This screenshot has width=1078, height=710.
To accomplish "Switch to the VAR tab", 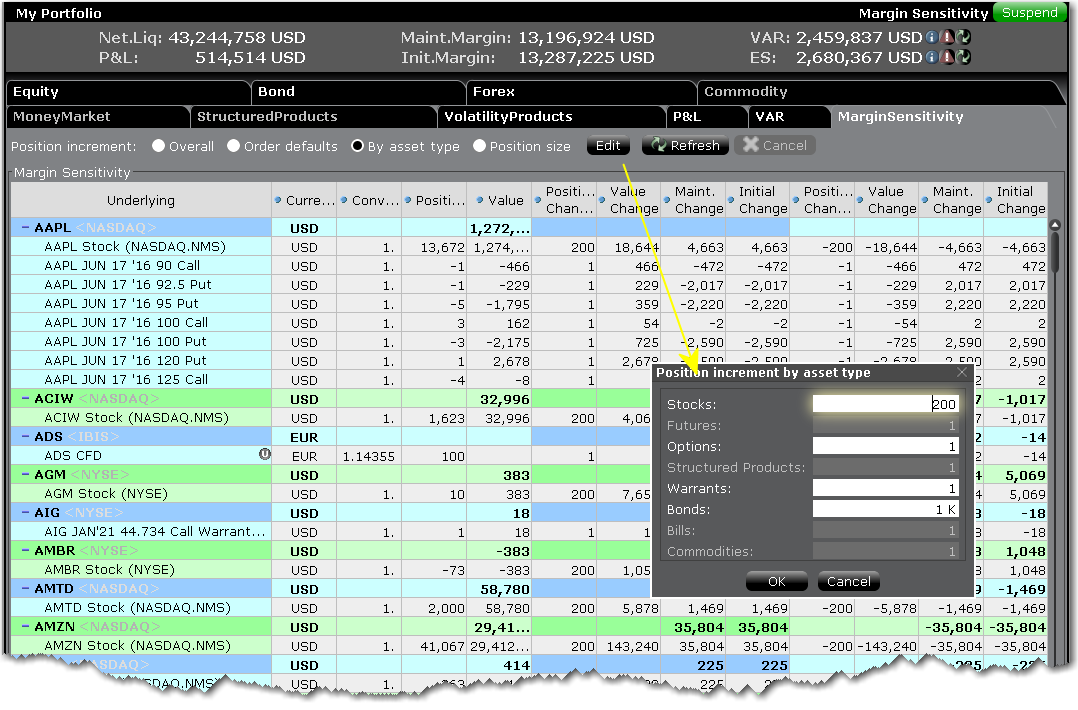I will [x=789, y=117].
